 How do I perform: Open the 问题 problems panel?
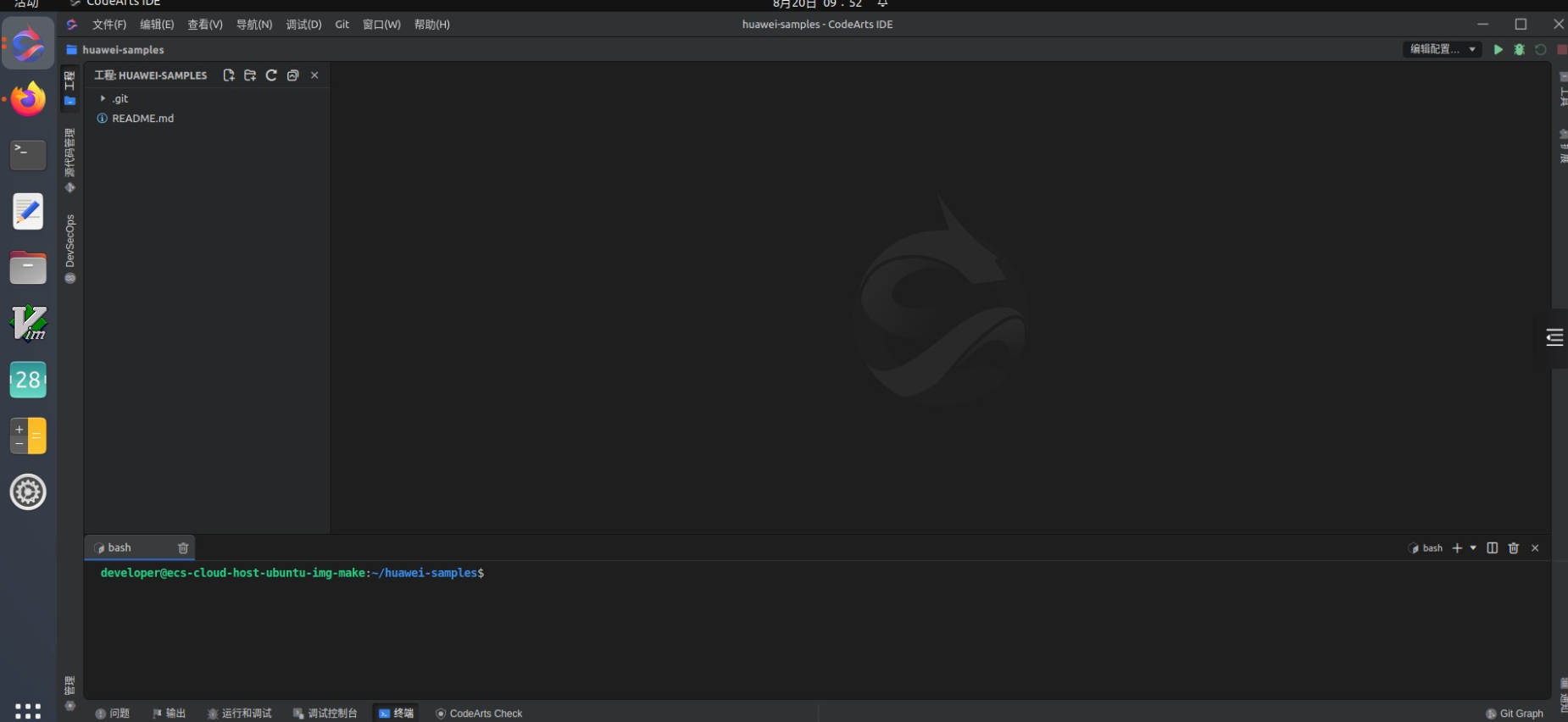tap(113, 714)
